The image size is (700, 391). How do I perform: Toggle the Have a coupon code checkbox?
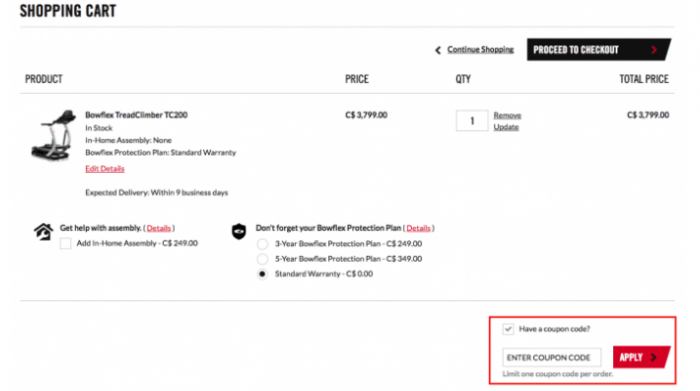pos(508,329)
